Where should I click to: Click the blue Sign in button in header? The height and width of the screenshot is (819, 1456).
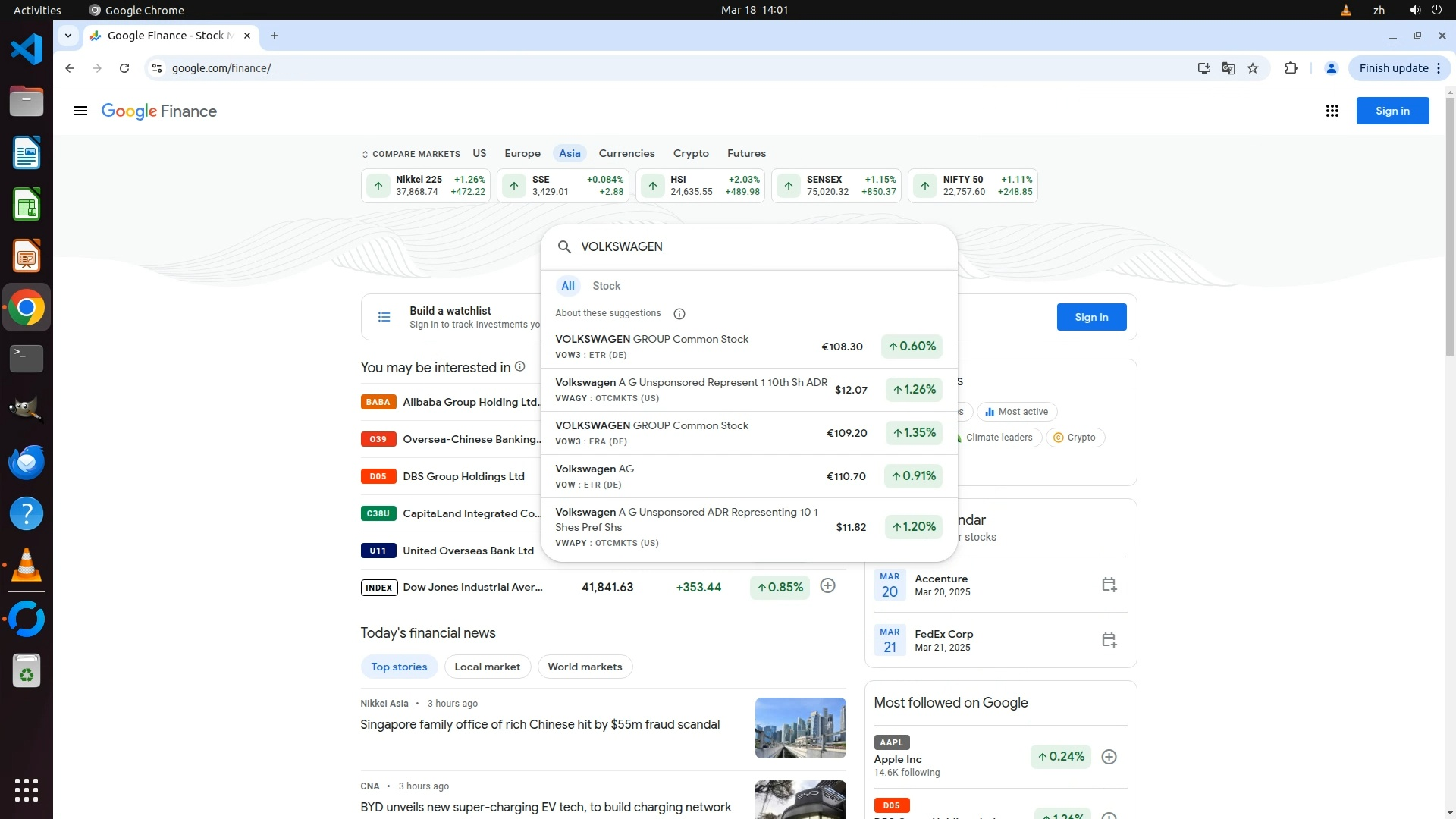coord(1392,111)
